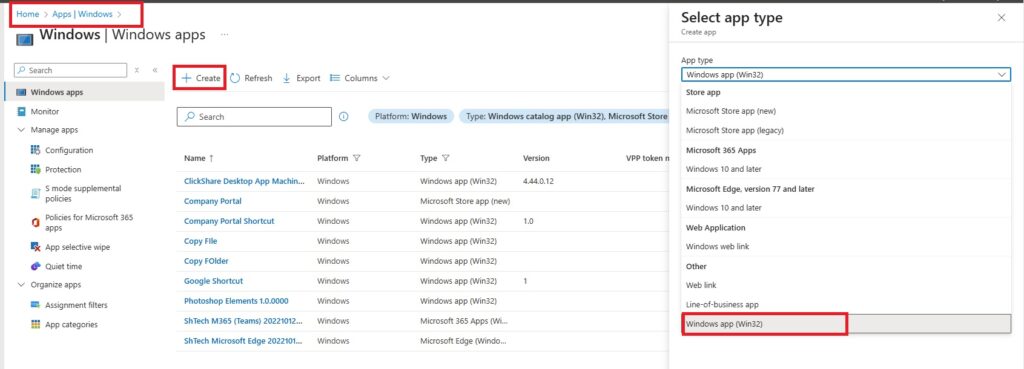Click the plus icon on Create
1024x369 pixels.
coord(186,78)
